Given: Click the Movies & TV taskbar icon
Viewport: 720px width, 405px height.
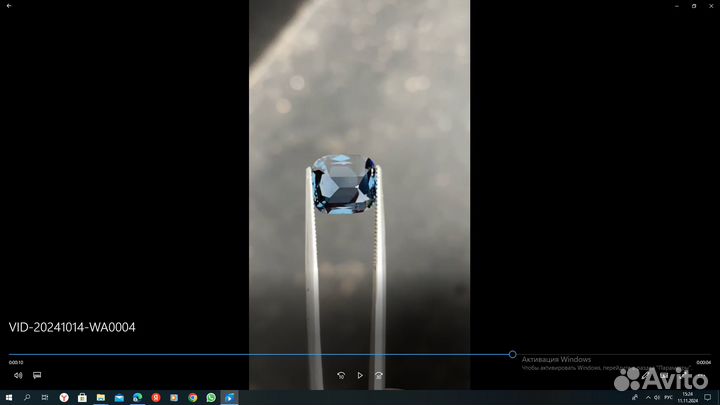Looking at the screenshot, I should tap(229, 398).
